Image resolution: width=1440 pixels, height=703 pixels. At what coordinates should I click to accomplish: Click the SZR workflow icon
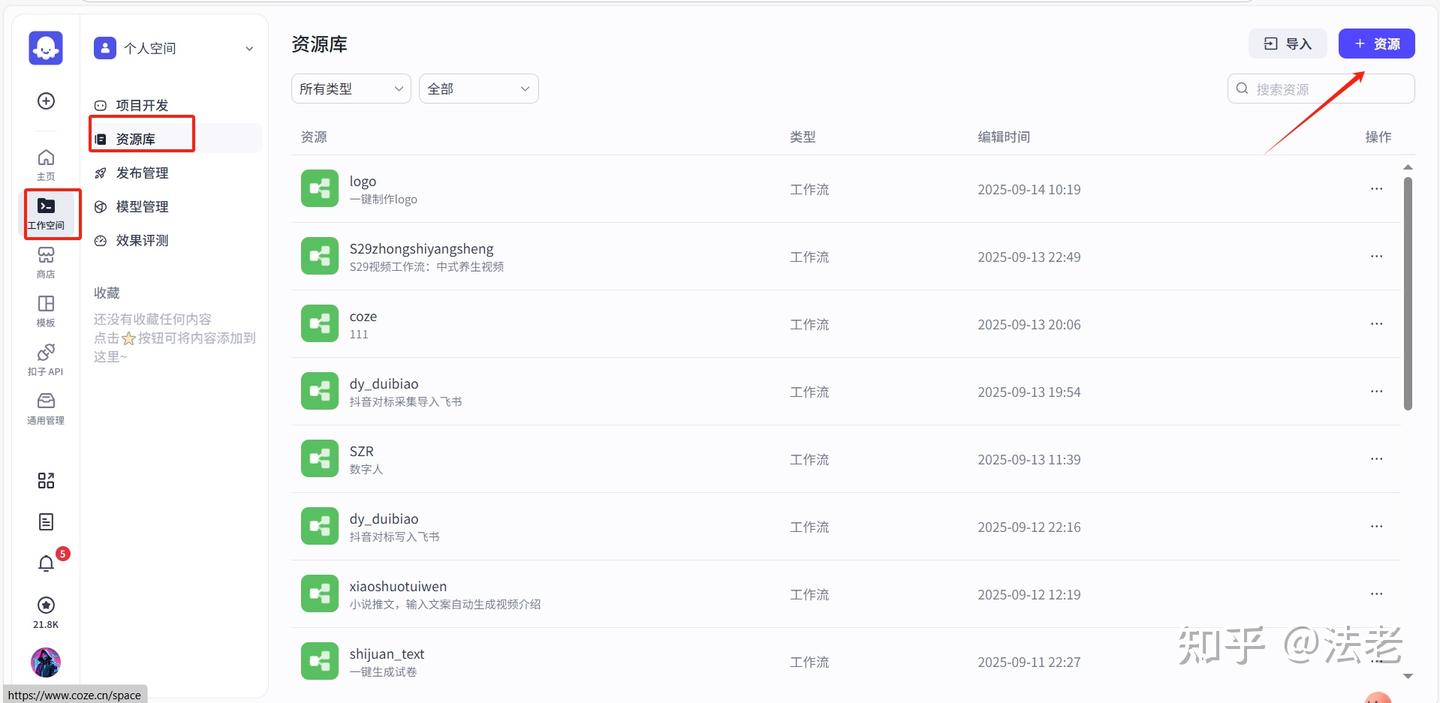click(x=320, y=459)
